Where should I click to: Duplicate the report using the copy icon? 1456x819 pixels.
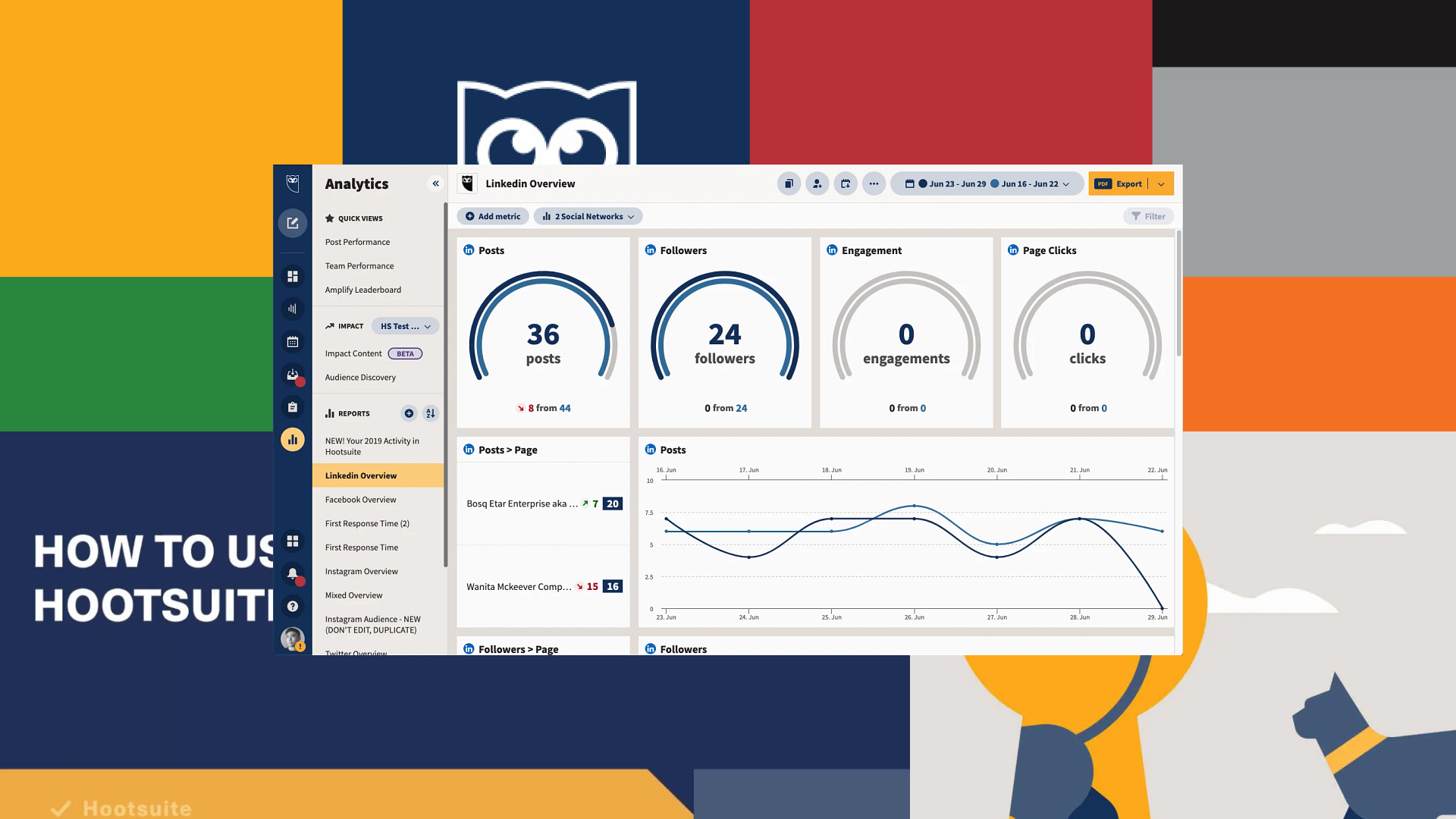tap(789, 184)
